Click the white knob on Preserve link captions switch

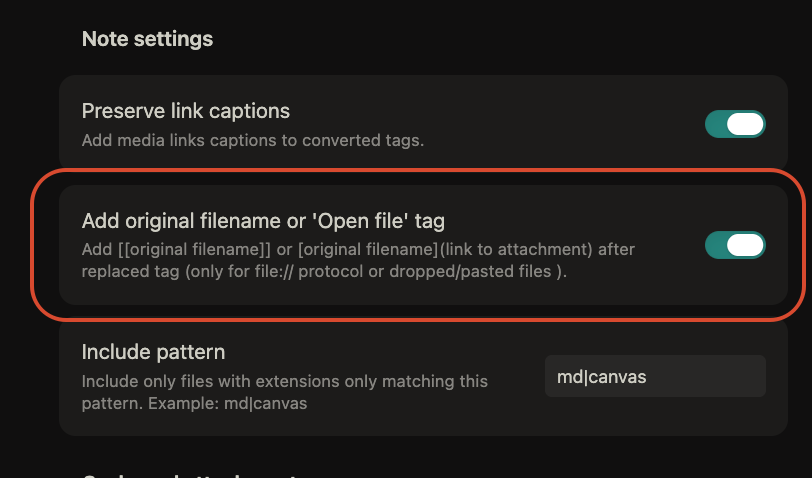tap(746, 124)
